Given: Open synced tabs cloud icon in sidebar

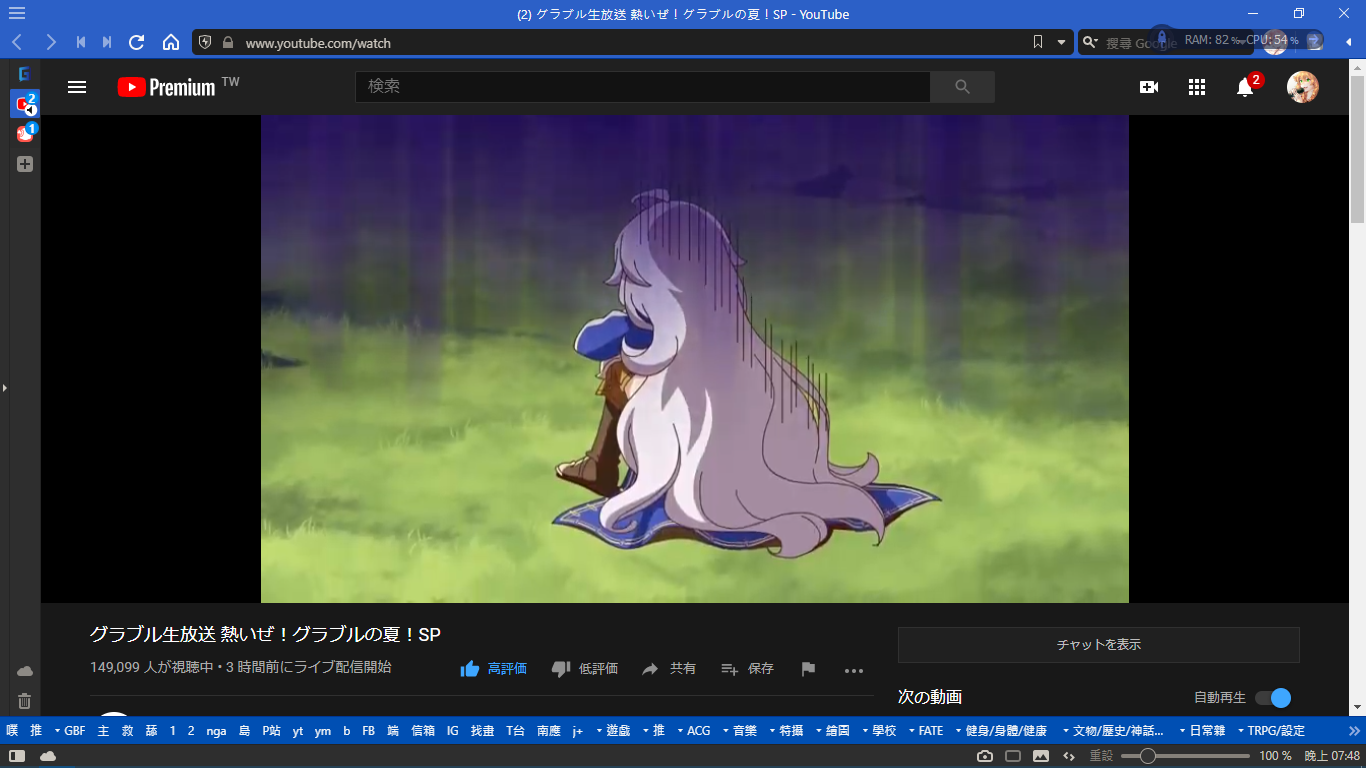Looking at the screenshot, I should point(25,671).
